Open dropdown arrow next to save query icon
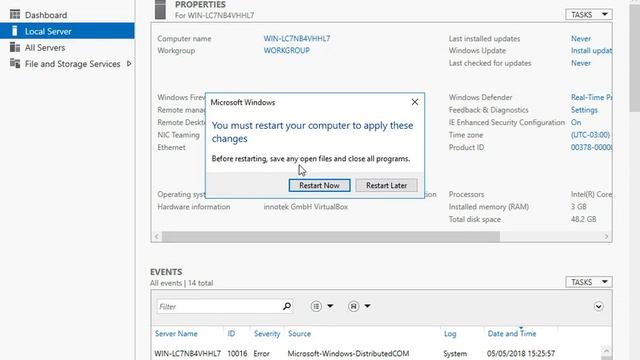This screenshot has width=640, height=360. pyautogui.click(x=367, y=306)
